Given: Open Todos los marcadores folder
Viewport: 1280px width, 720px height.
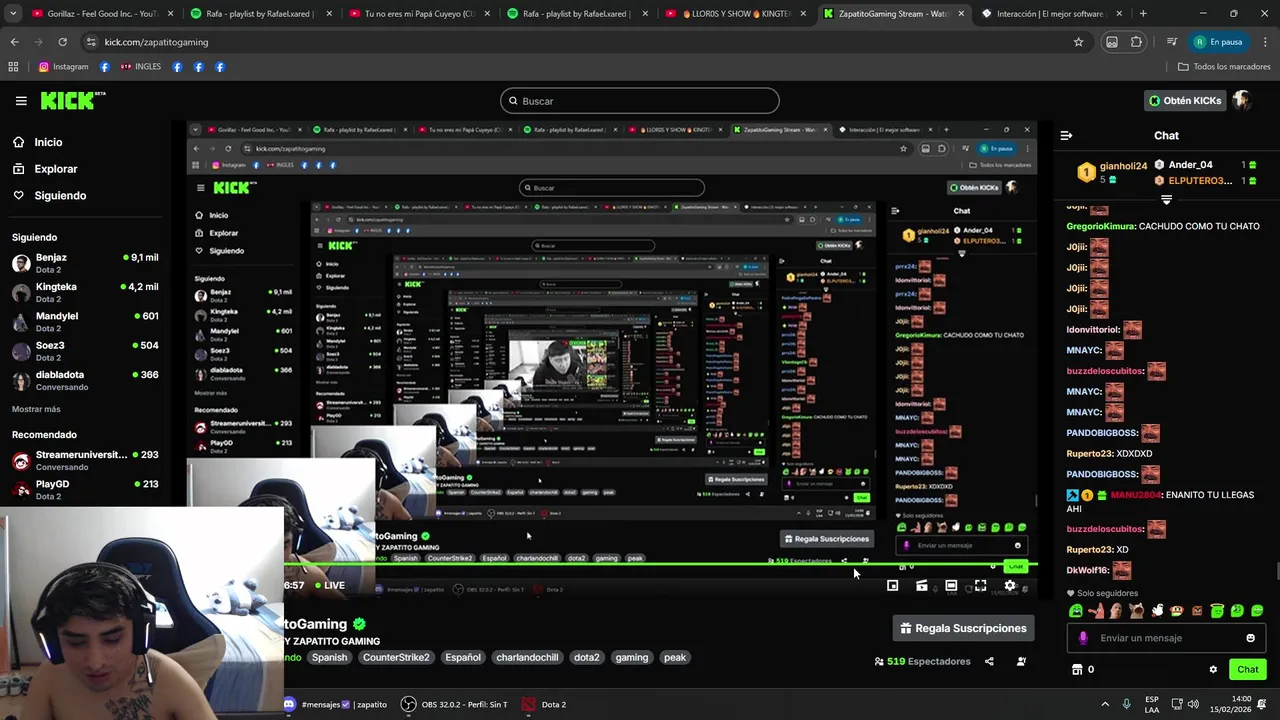Looking at the screenshot, I should click(1224, 67).
